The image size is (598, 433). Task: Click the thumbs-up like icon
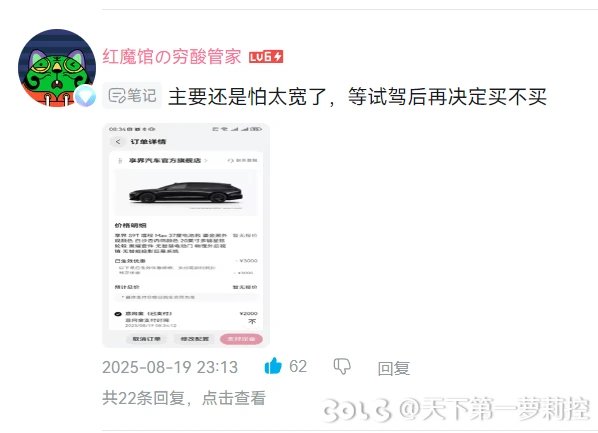point(273,366)
